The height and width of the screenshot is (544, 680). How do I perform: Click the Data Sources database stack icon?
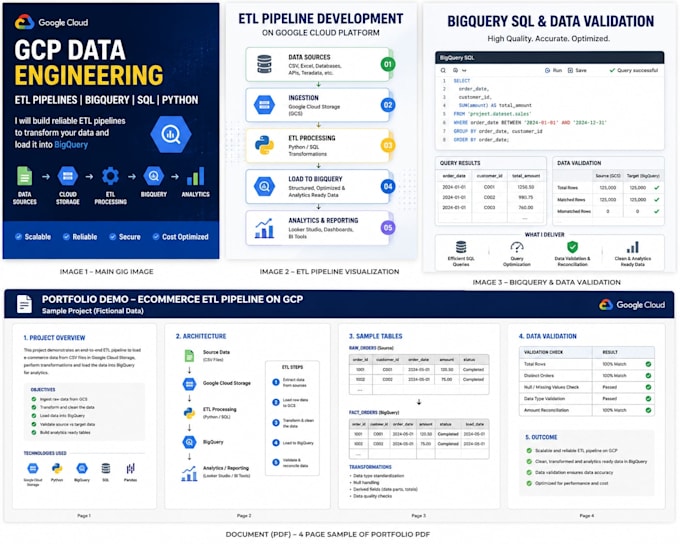click(264, 64)
